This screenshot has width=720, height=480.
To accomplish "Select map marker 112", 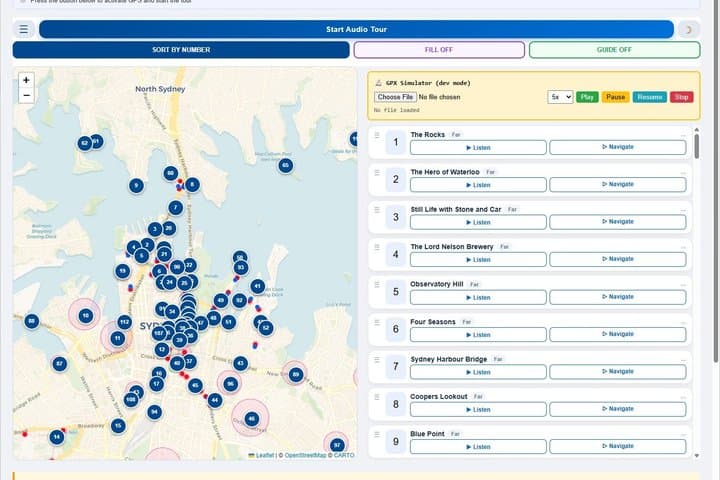I will pos(124,322).
